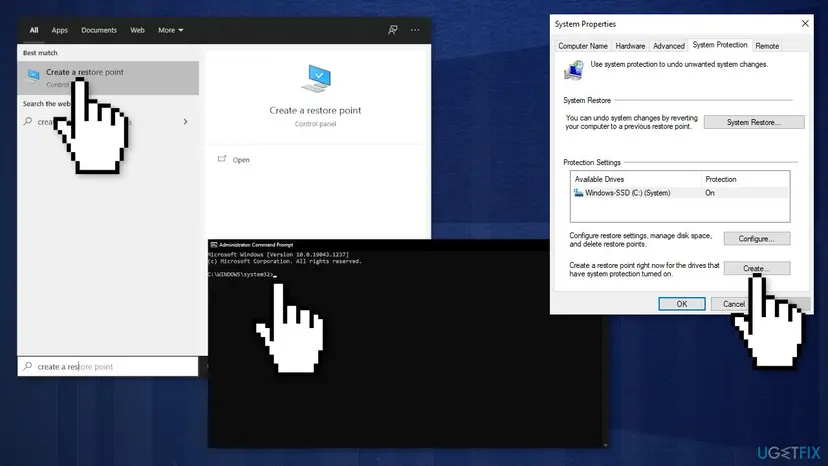
Task: Select the All search filter tab
Action: pyautogui.click(x=34, y=30)
